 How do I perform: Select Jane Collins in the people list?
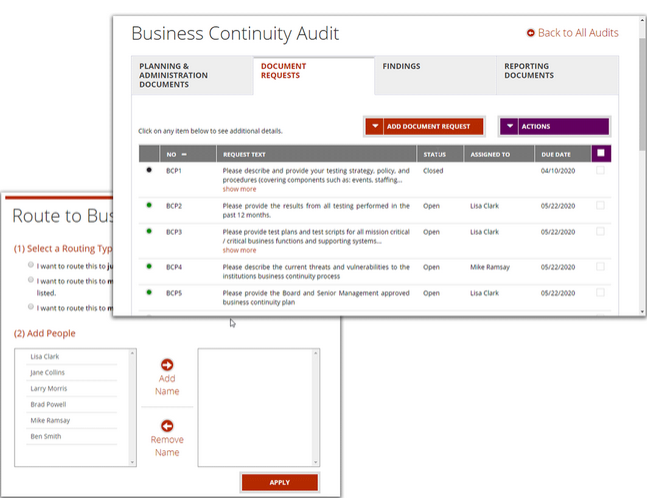pyautogui.click(x=48, y=373)
